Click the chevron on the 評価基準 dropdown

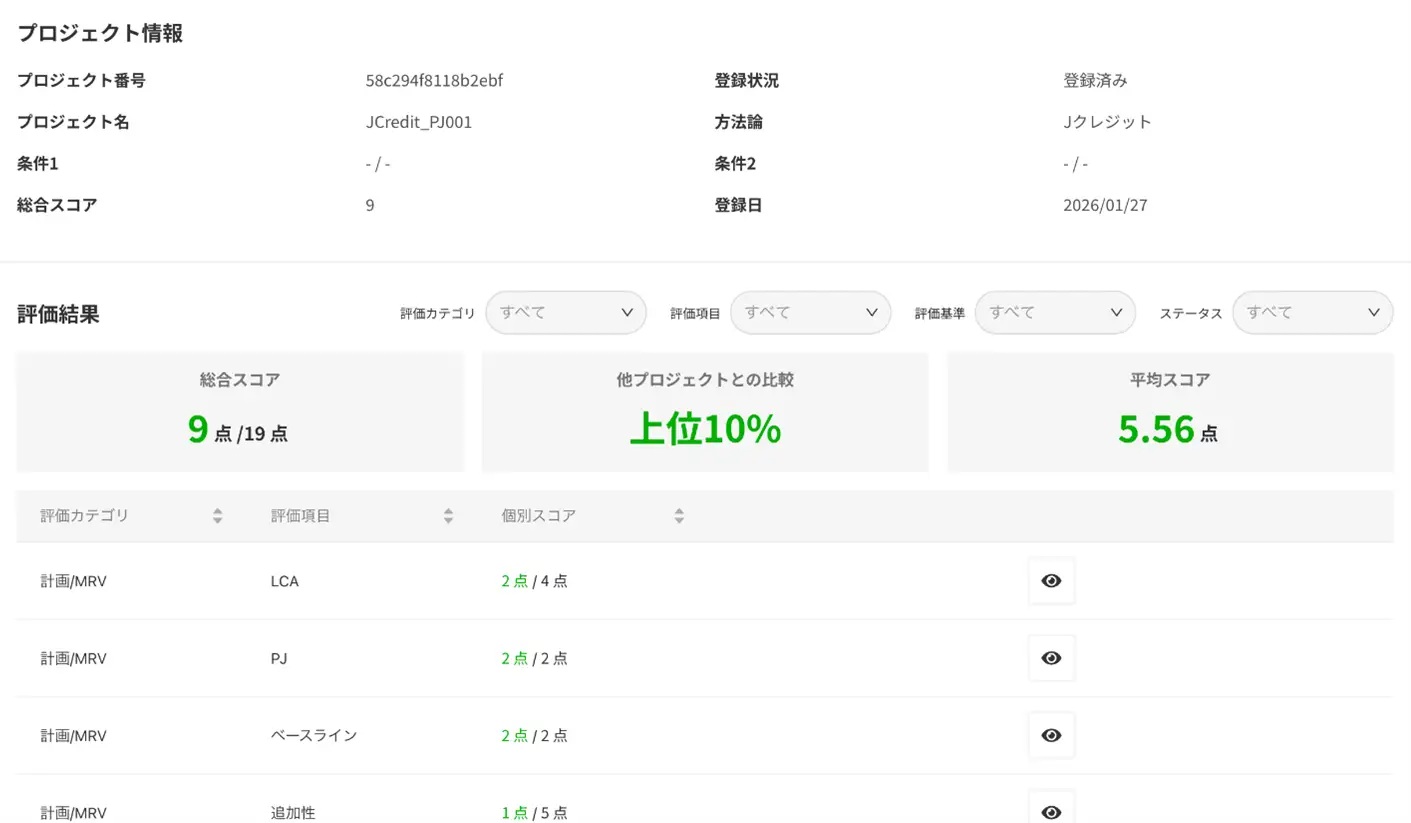pyautogui.click(x=1117, y=312)
